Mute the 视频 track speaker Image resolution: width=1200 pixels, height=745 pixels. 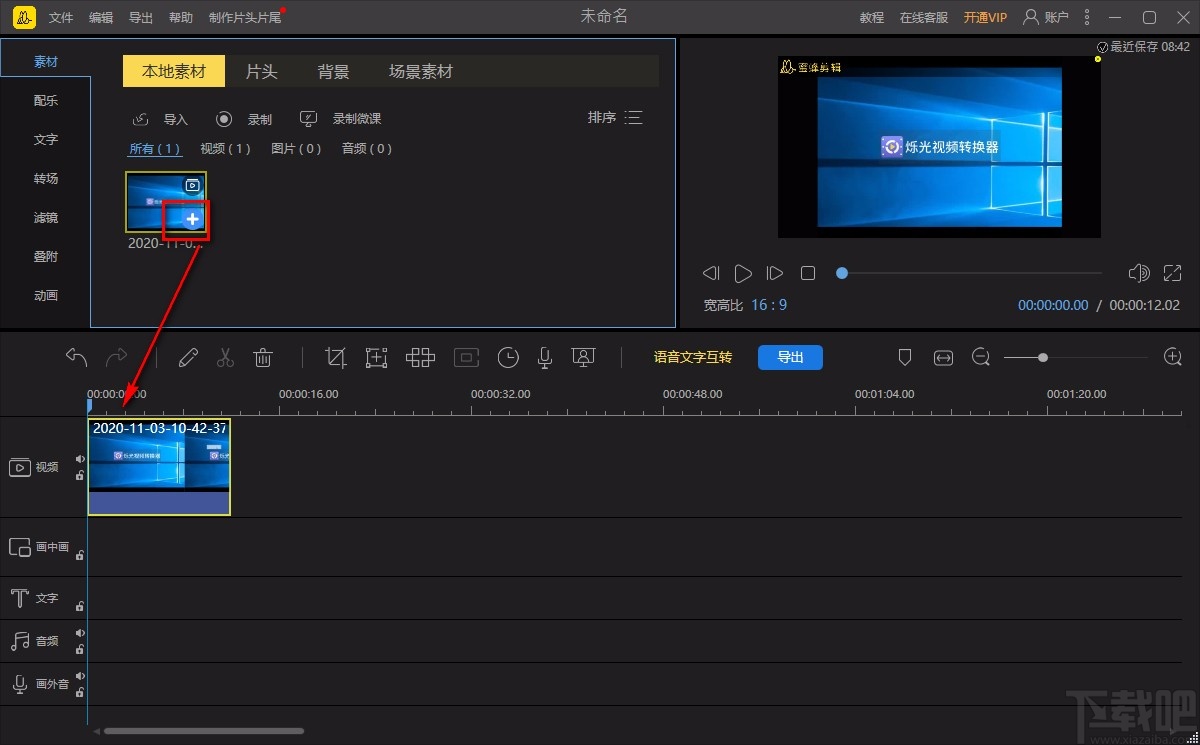tap(80, 460)
